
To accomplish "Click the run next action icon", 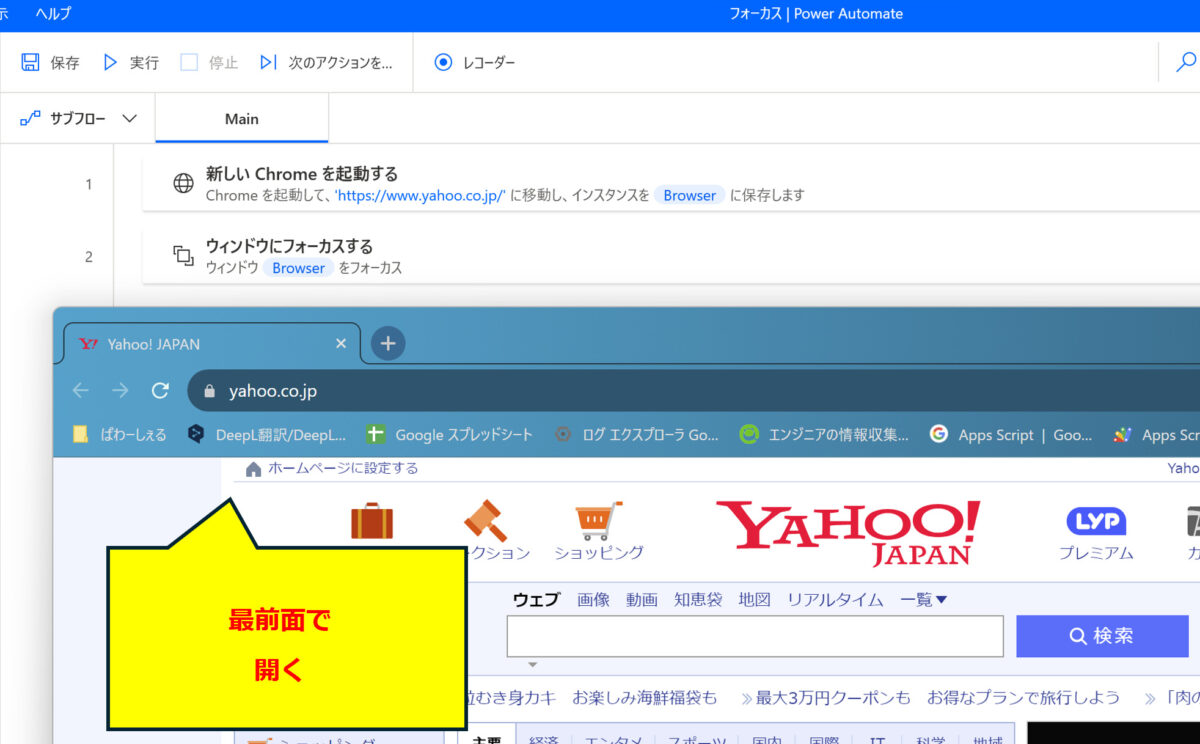I will click(x=267, y=62).
